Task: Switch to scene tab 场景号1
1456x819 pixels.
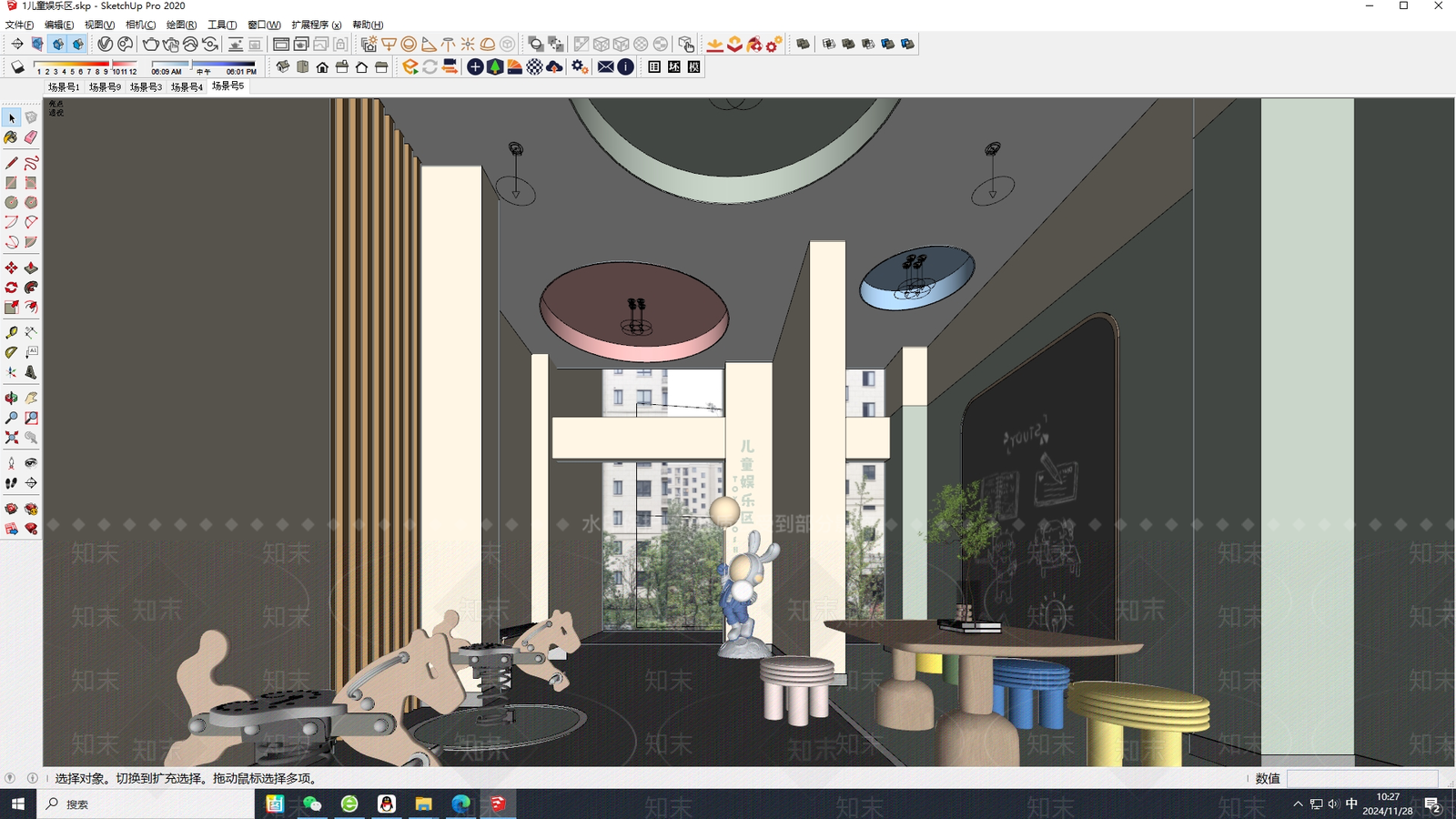Action: tap(64, 86)
